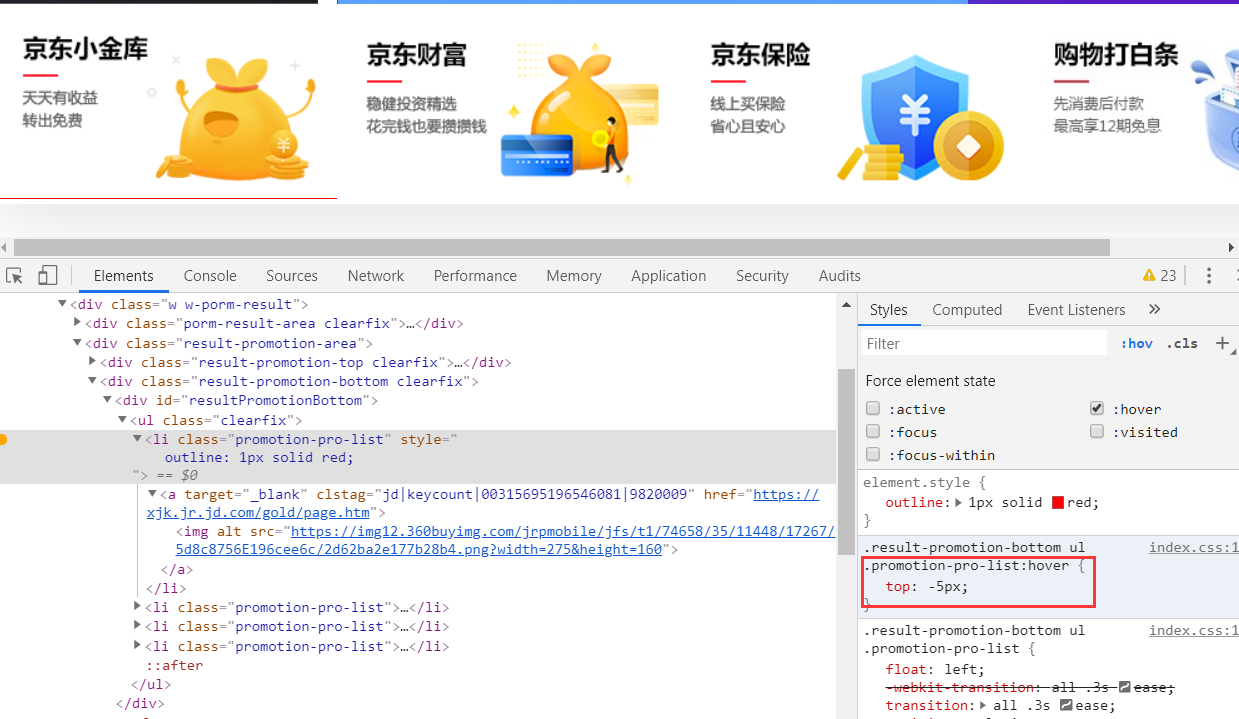Collapse the anchor target _blank node
The width and height of the screenshot is (1239, 719).
coord(153,494)
